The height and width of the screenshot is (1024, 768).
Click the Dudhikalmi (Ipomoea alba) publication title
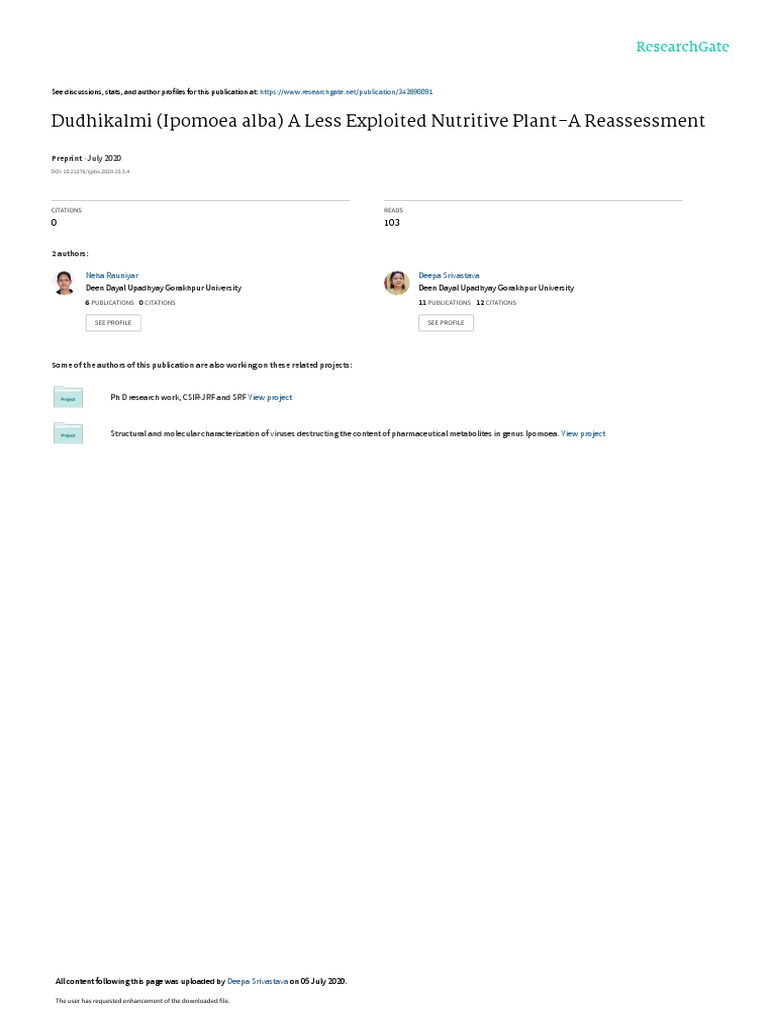[378, 121]
